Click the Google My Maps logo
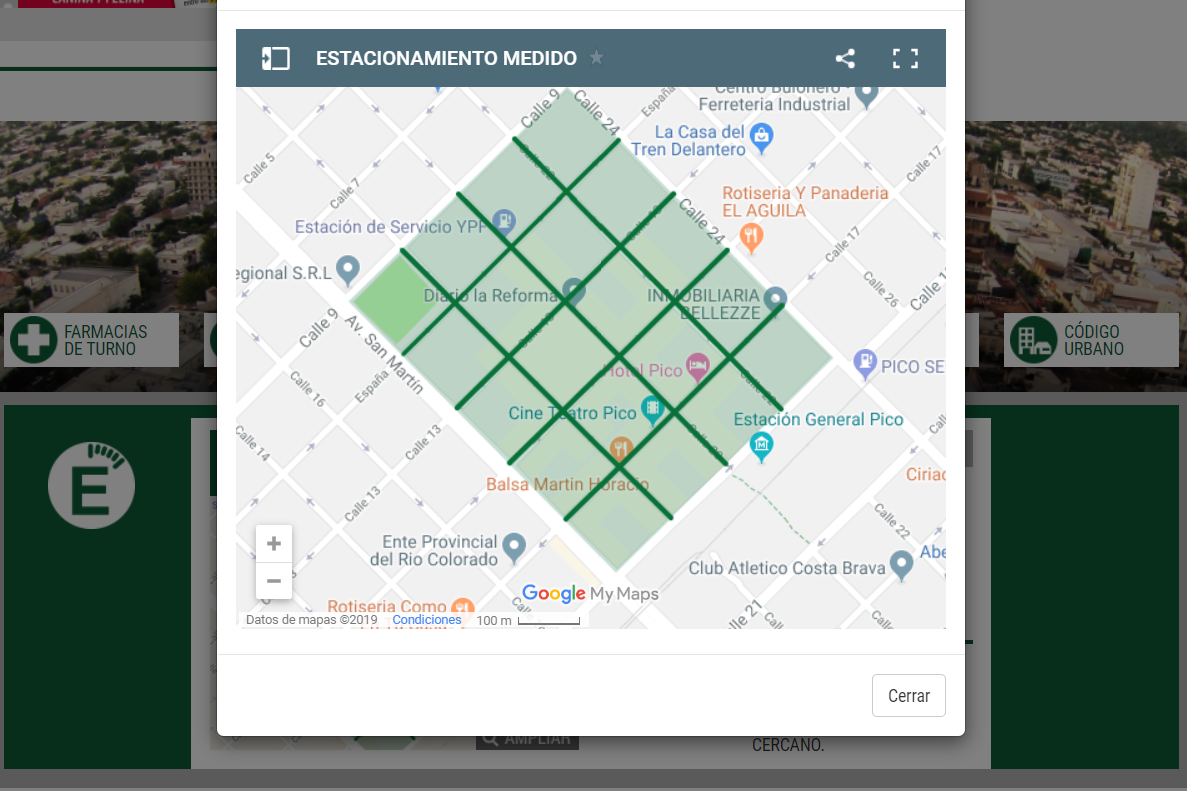This screenshot has height=791, width=1187. (590, 593)
